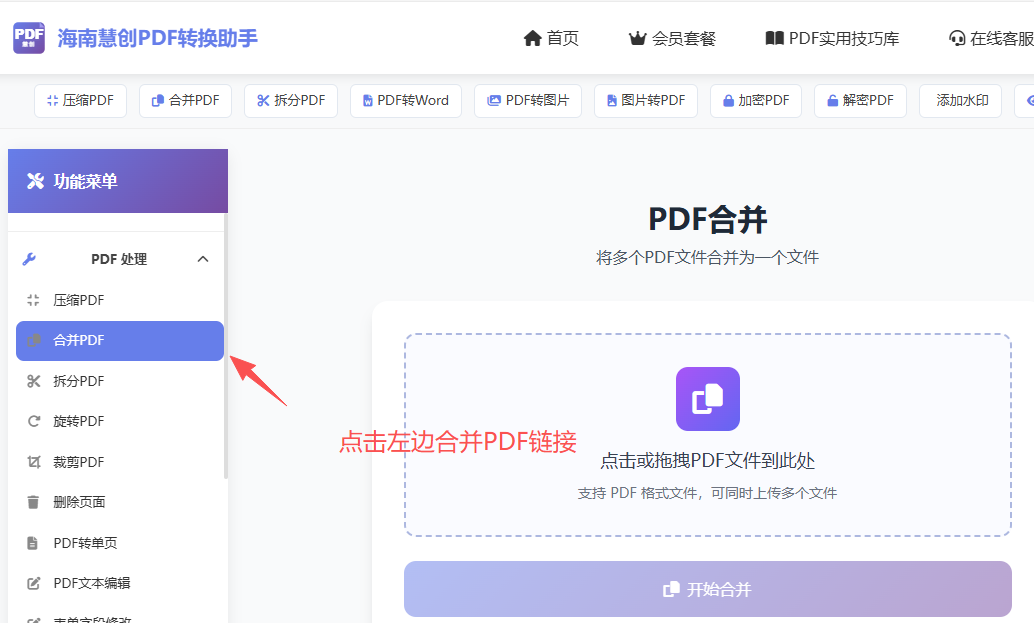The image size is (1034, 623).
Task: Click the Word file icon in the PDF转Word button
Action: coord(368,101)
